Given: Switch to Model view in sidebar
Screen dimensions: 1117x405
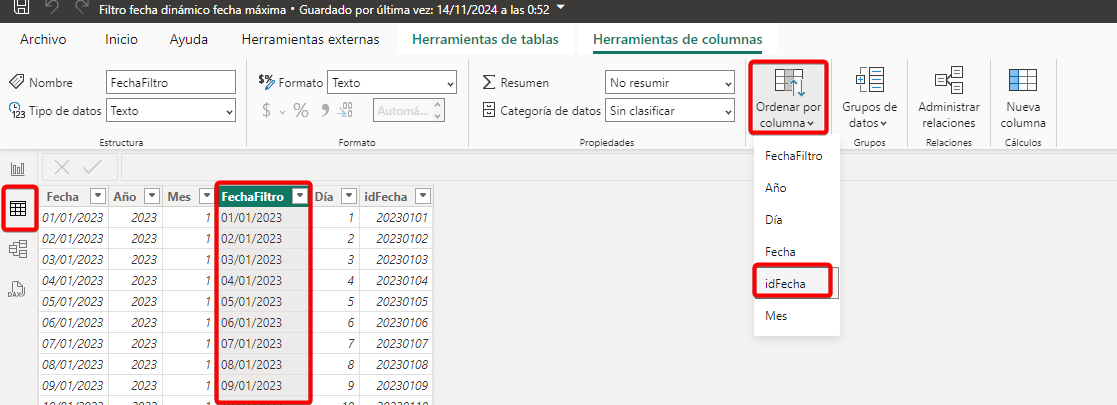Looking at the screenshot, I should pyautogui.click(x=17, y=249).
